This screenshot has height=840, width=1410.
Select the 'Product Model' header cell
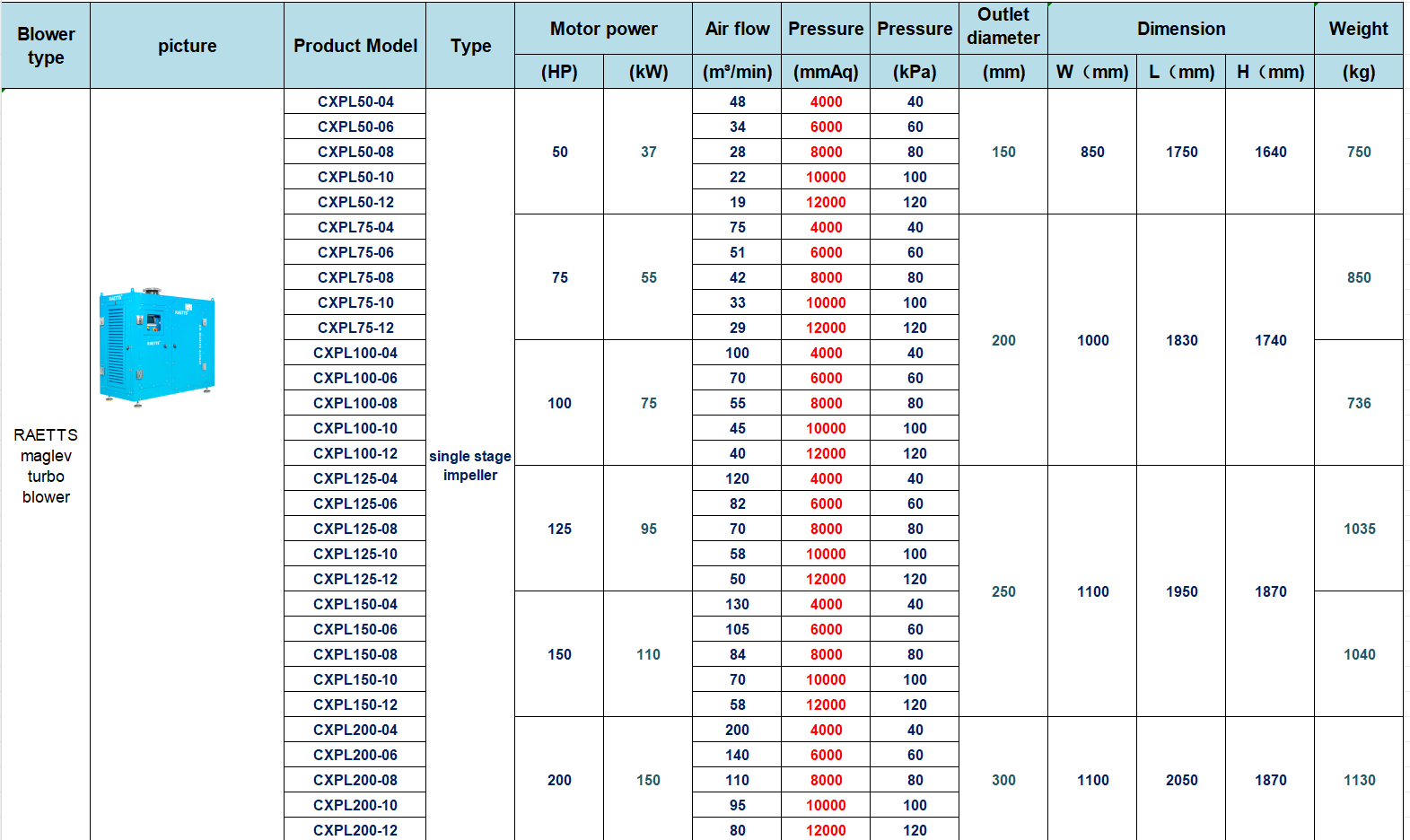click(355, 46)
